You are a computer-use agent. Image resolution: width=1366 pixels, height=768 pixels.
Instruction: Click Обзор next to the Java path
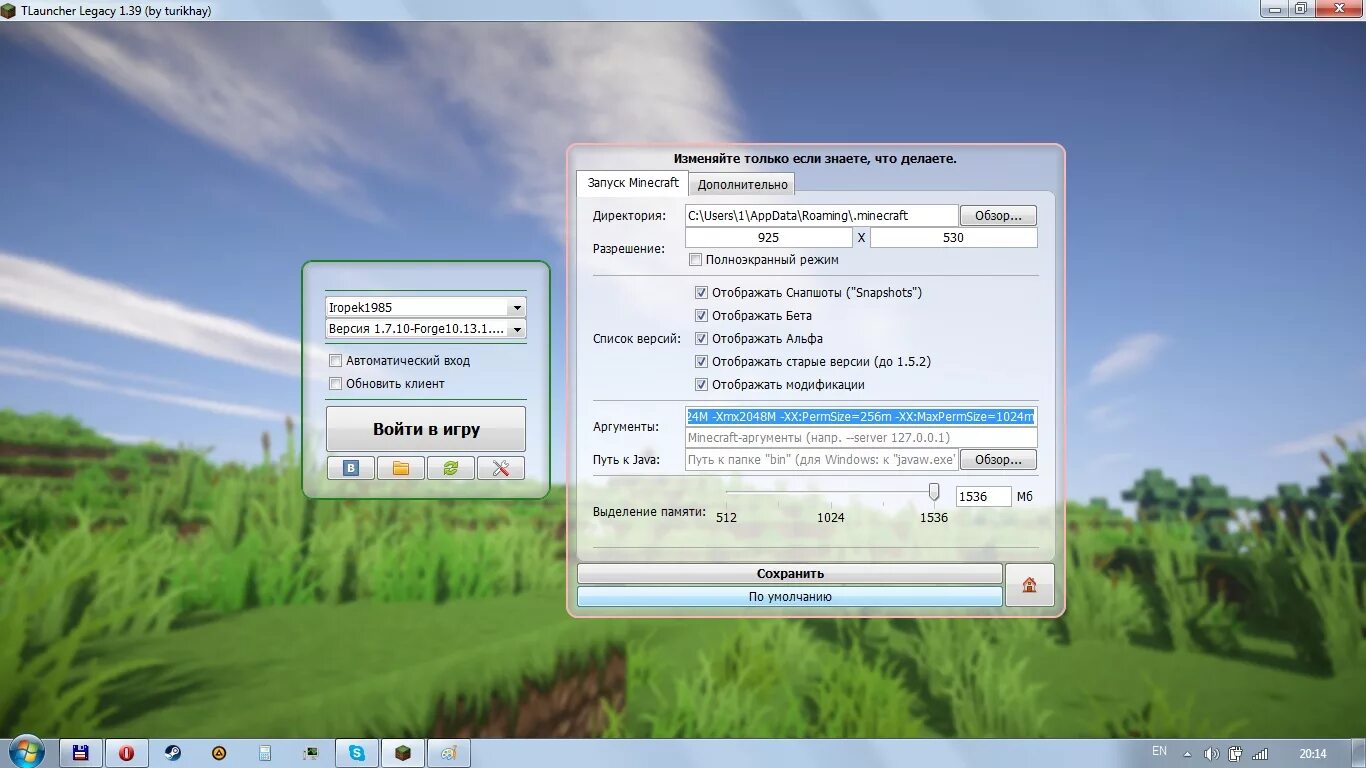[x=998, y=460]
